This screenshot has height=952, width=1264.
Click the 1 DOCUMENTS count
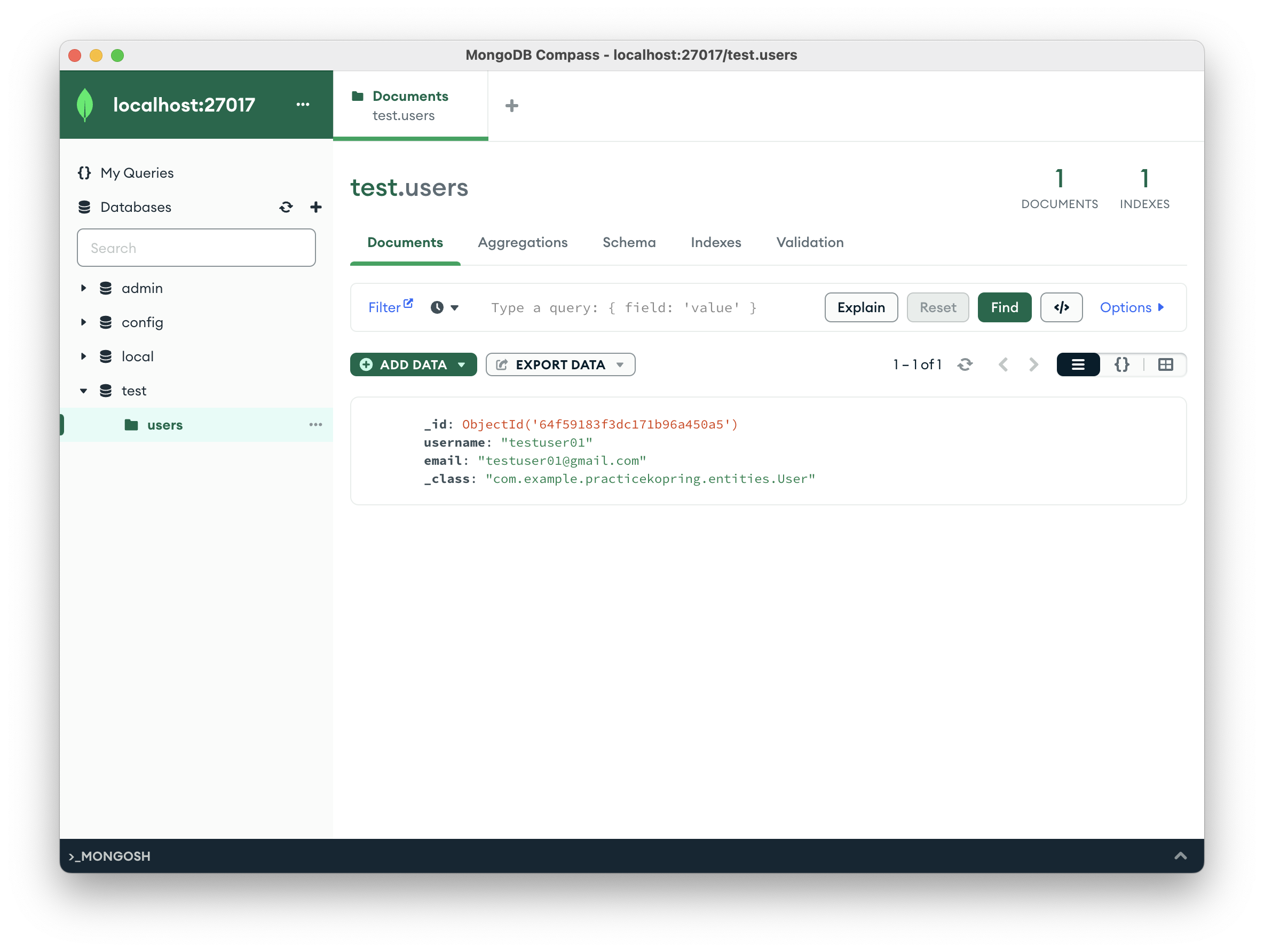1059,188
